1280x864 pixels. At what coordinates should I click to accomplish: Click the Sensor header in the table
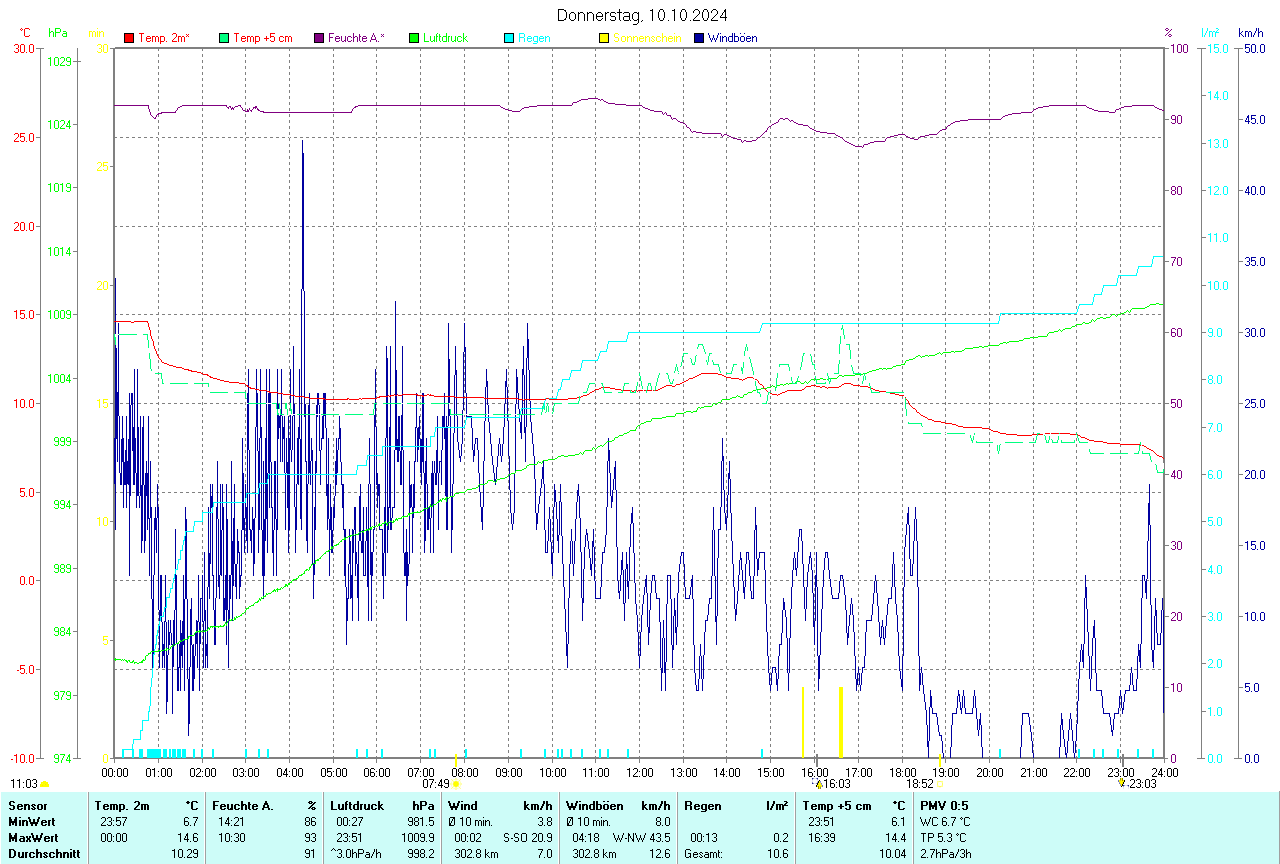(26, 806)
